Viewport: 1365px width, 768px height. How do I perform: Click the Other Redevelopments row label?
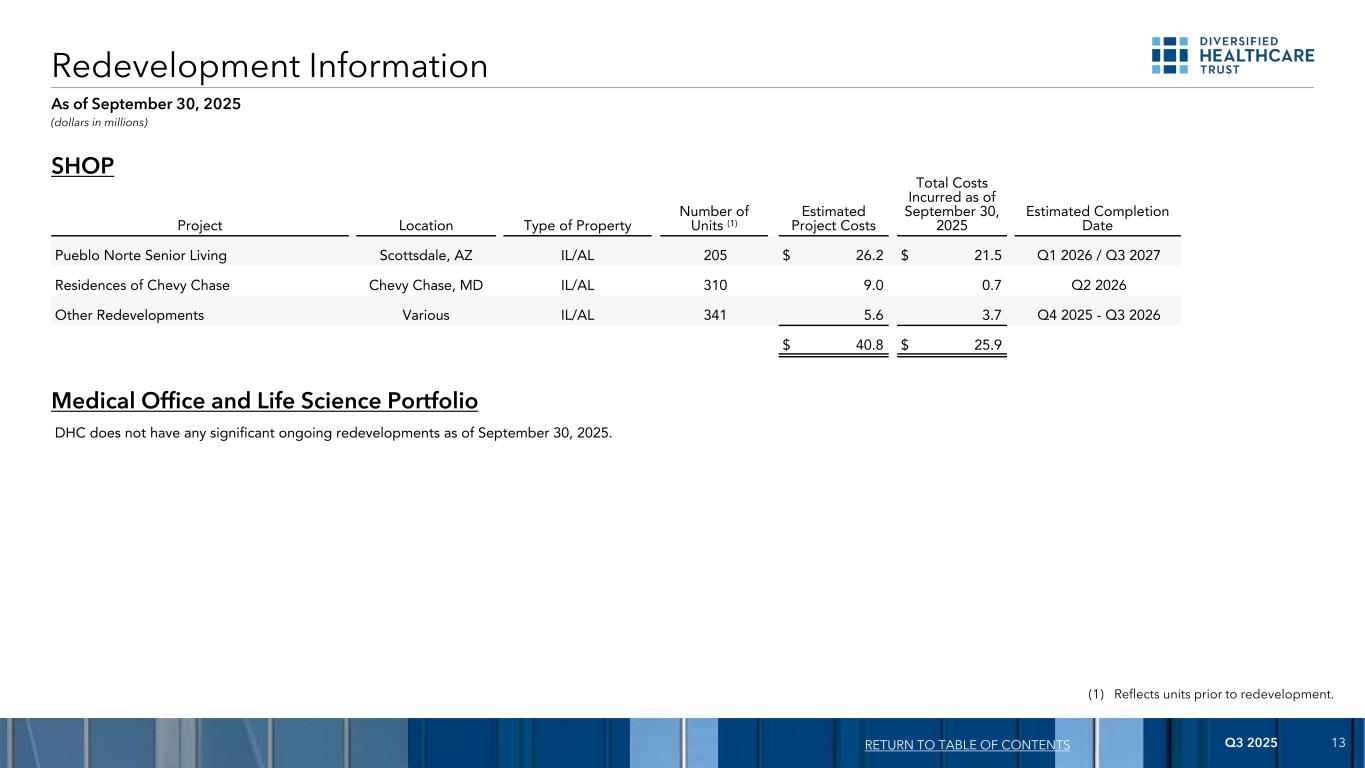click(129, 315)
